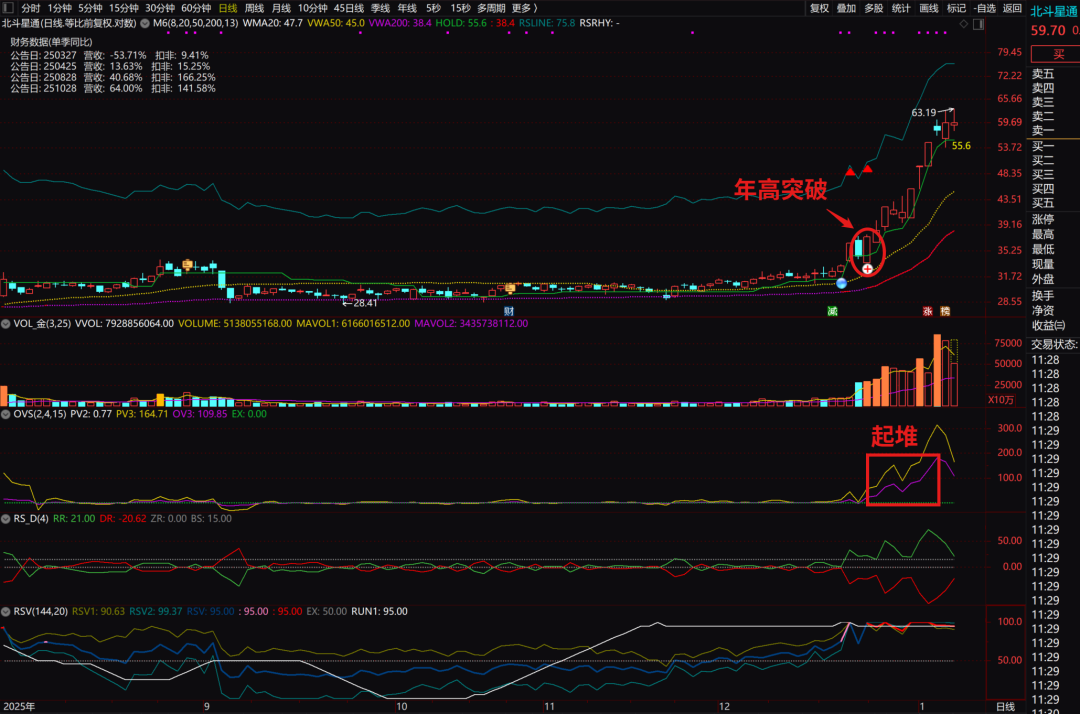Click the red 涨 marker on chart
The width and height of the screenshot is (1080, 714).
pyautogui.click(x=928, y=311)
